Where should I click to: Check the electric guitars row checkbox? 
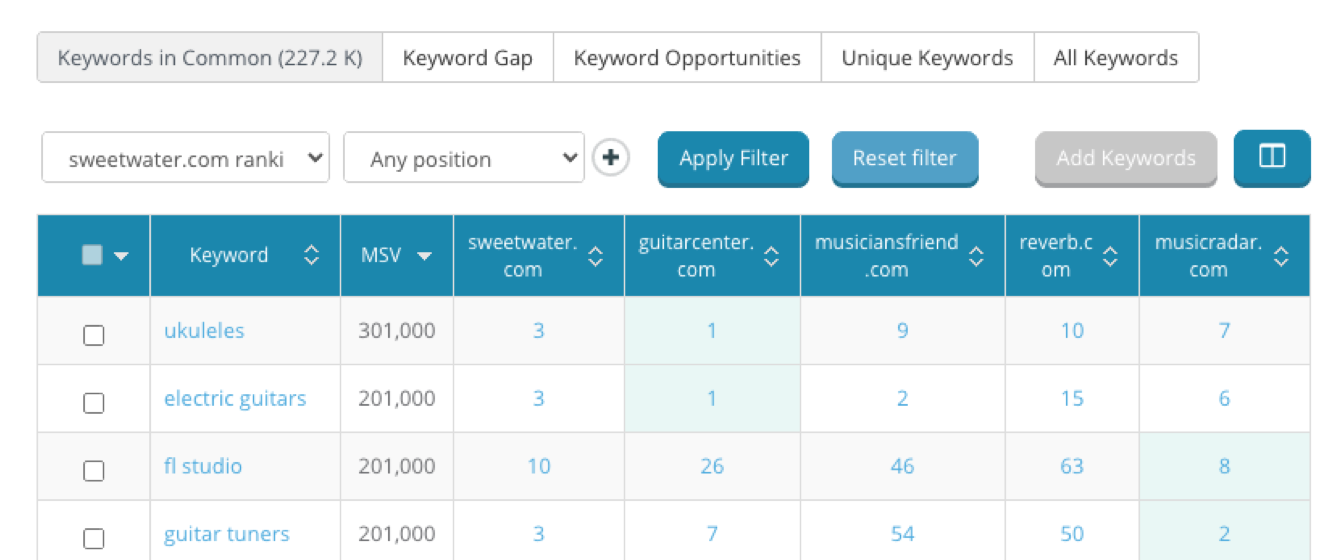point(93,403)
